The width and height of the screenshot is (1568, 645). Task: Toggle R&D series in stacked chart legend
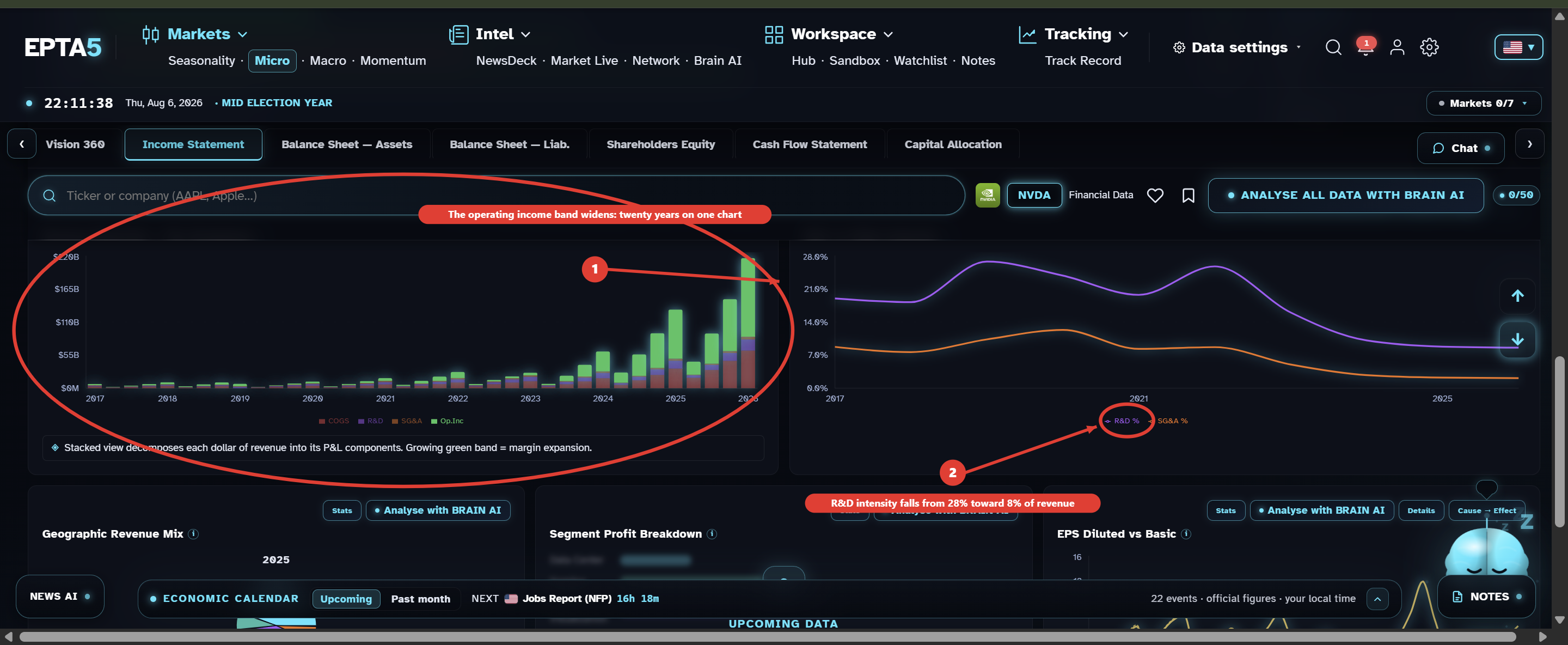pyautogui.click(x=371, y=421)
